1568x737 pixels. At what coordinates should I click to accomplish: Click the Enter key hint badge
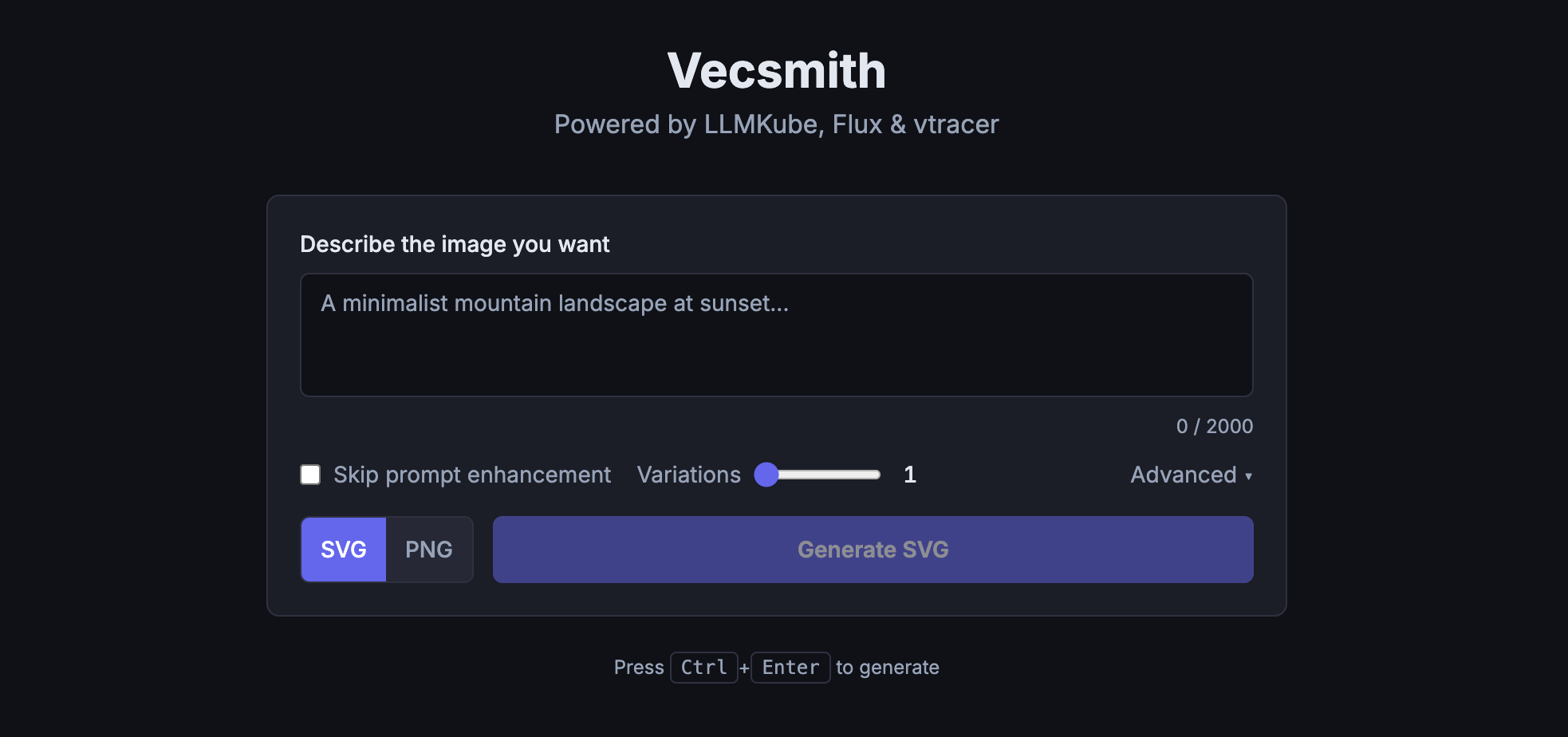pyautogui.click(x=790, y=668)
